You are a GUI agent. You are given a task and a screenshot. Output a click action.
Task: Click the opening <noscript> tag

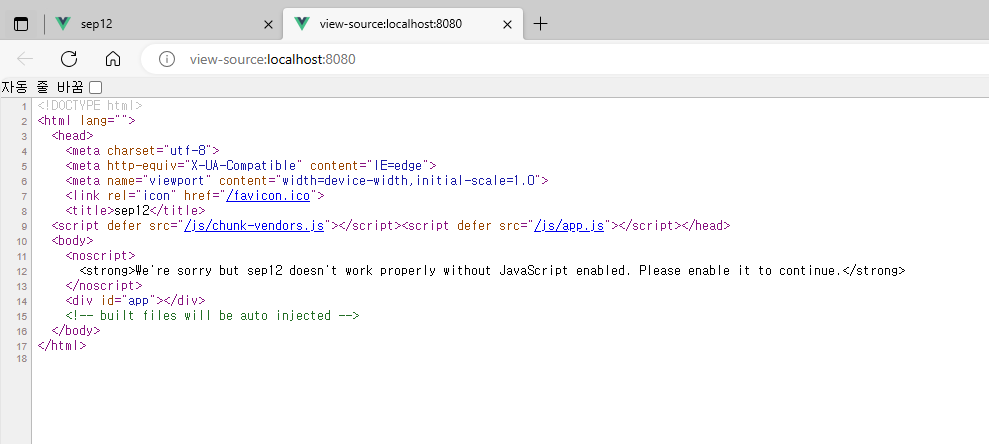100,255
